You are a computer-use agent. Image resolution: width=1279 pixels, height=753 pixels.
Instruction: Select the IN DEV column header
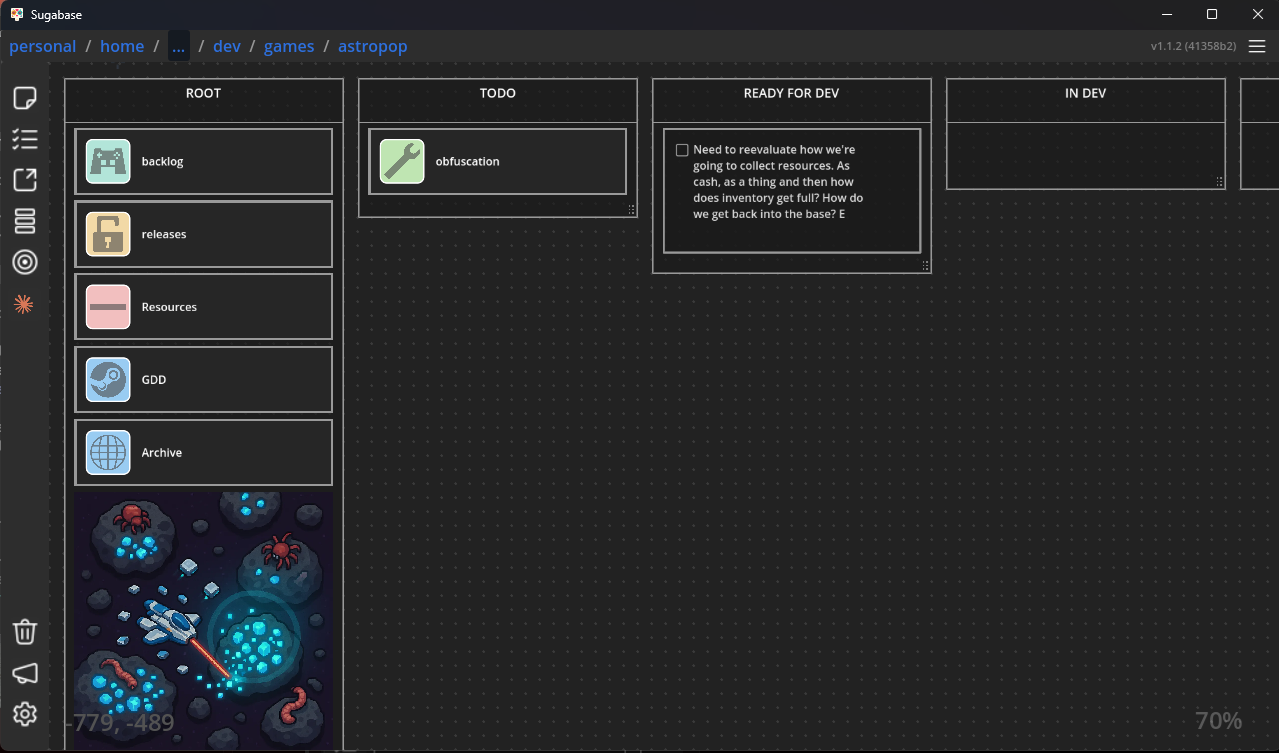(1086, 93)
